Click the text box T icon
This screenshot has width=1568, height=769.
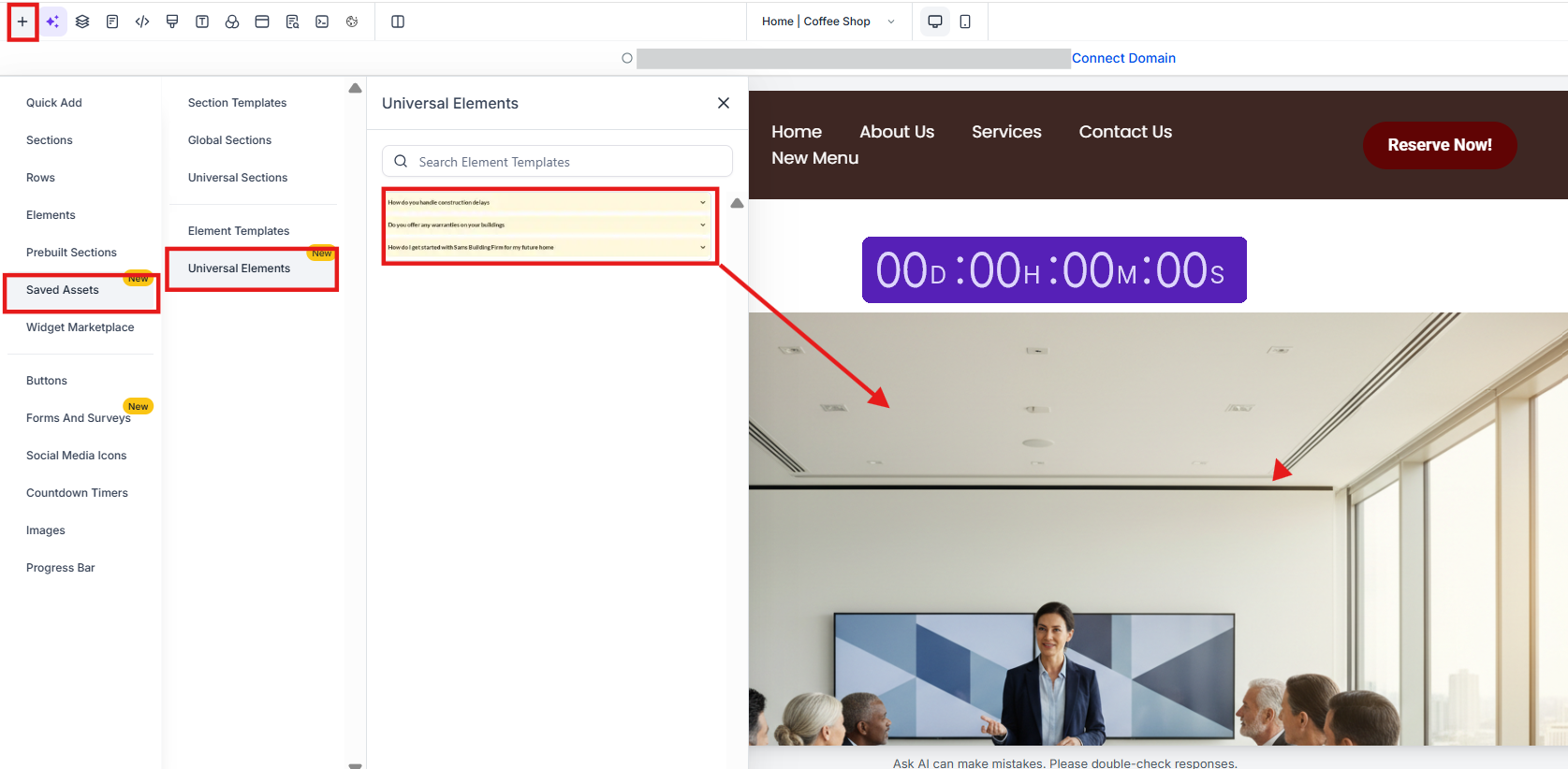pos(202,22)
